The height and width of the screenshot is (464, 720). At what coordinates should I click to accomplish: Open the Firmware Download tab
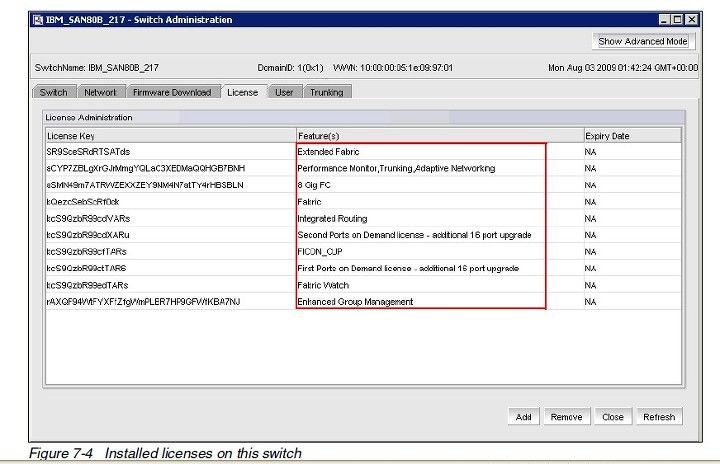[x=172, y=92]
